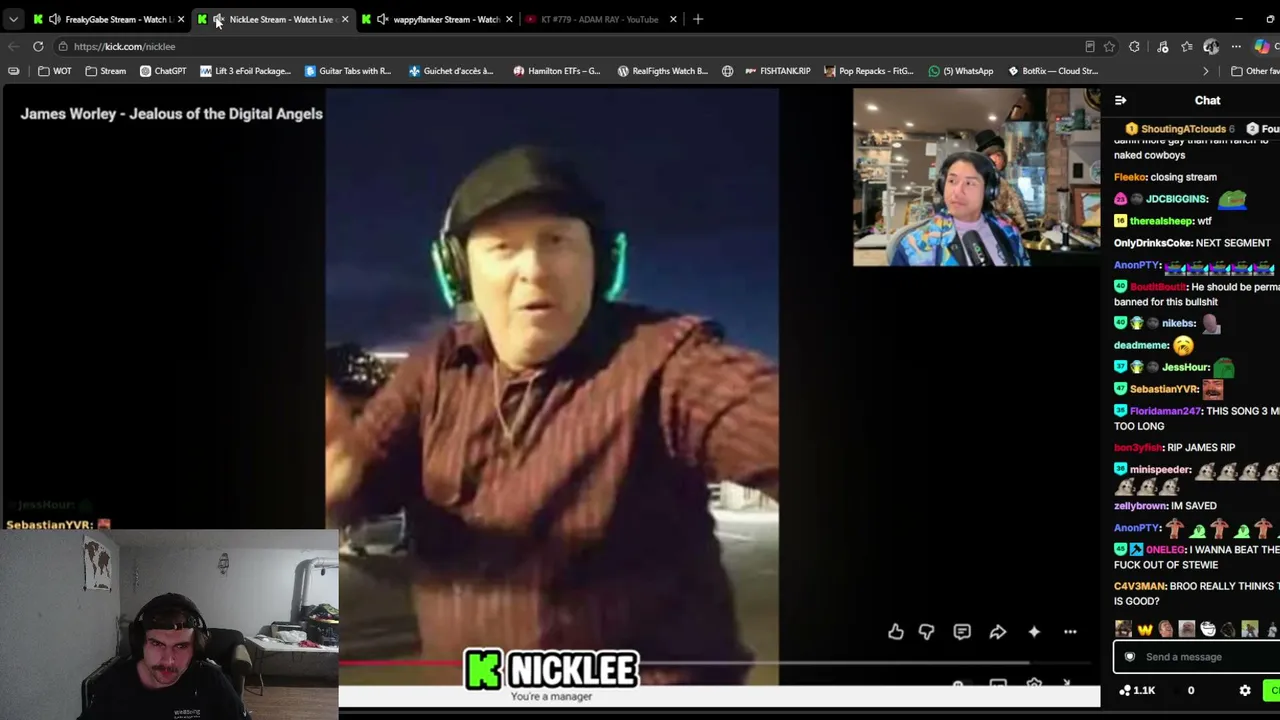The width and height of the screenshot is (1280, 720).
Task: Mute the wappyflanker Stream tab audio
Action: click(x=382, y=19)
